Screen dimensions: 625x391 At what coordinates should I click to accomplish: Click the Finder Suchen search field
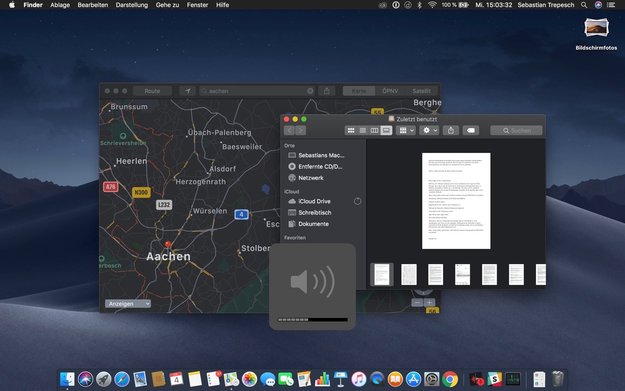click(516, 130)
